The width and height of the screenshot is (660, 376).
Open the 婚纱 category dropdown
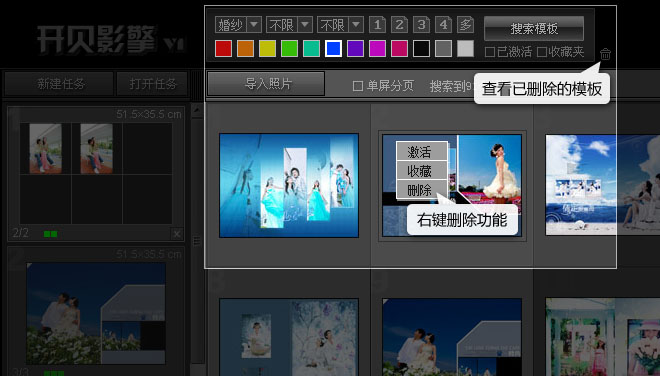coord(238,25)
